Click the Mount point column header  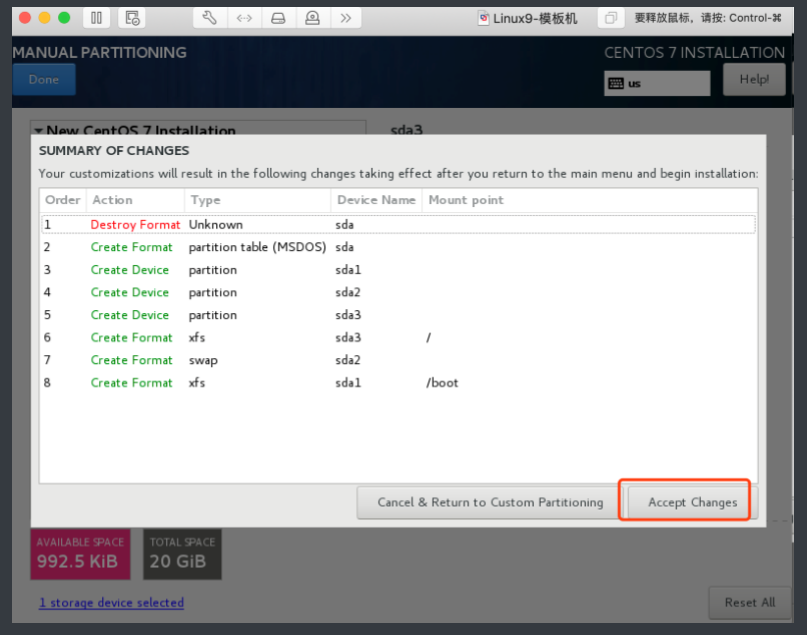590,200
